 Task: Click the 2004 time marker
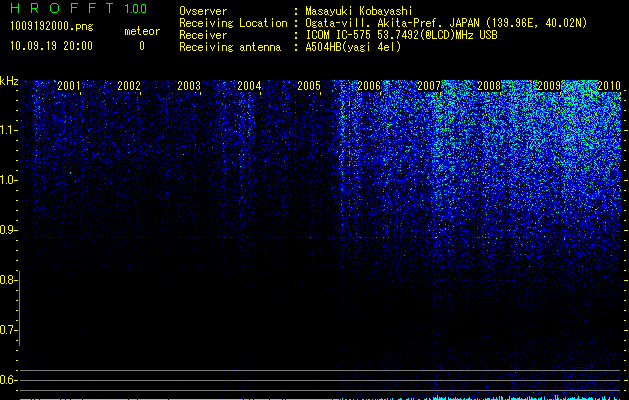pyautogui.click(x=249, y=86)
